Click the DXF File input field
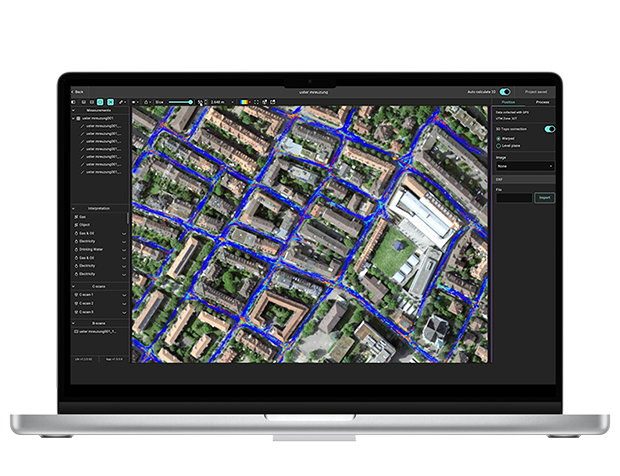Screen dimensions: 620x476 514,198
